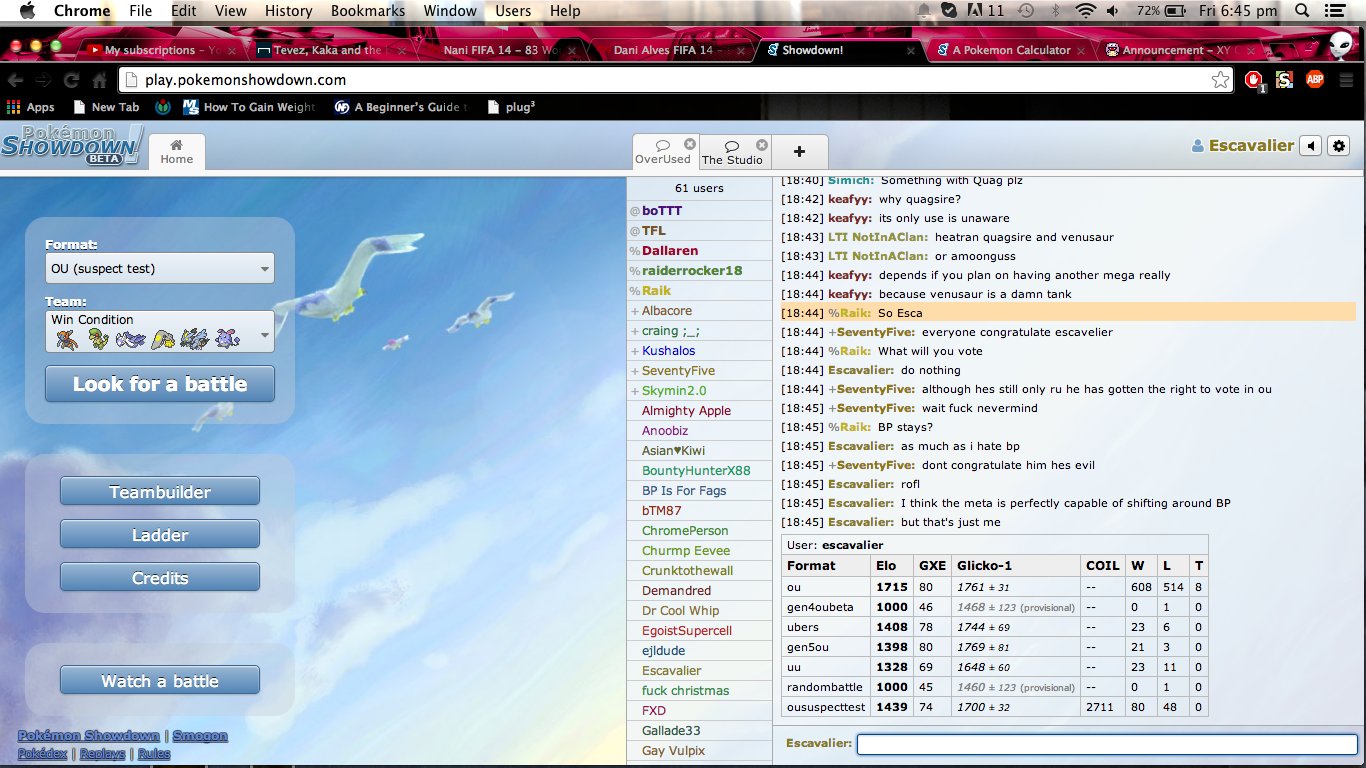Click the Watch a battle button
The height and width of the screenshot is (768, 1366).
[x=160, y=681]
